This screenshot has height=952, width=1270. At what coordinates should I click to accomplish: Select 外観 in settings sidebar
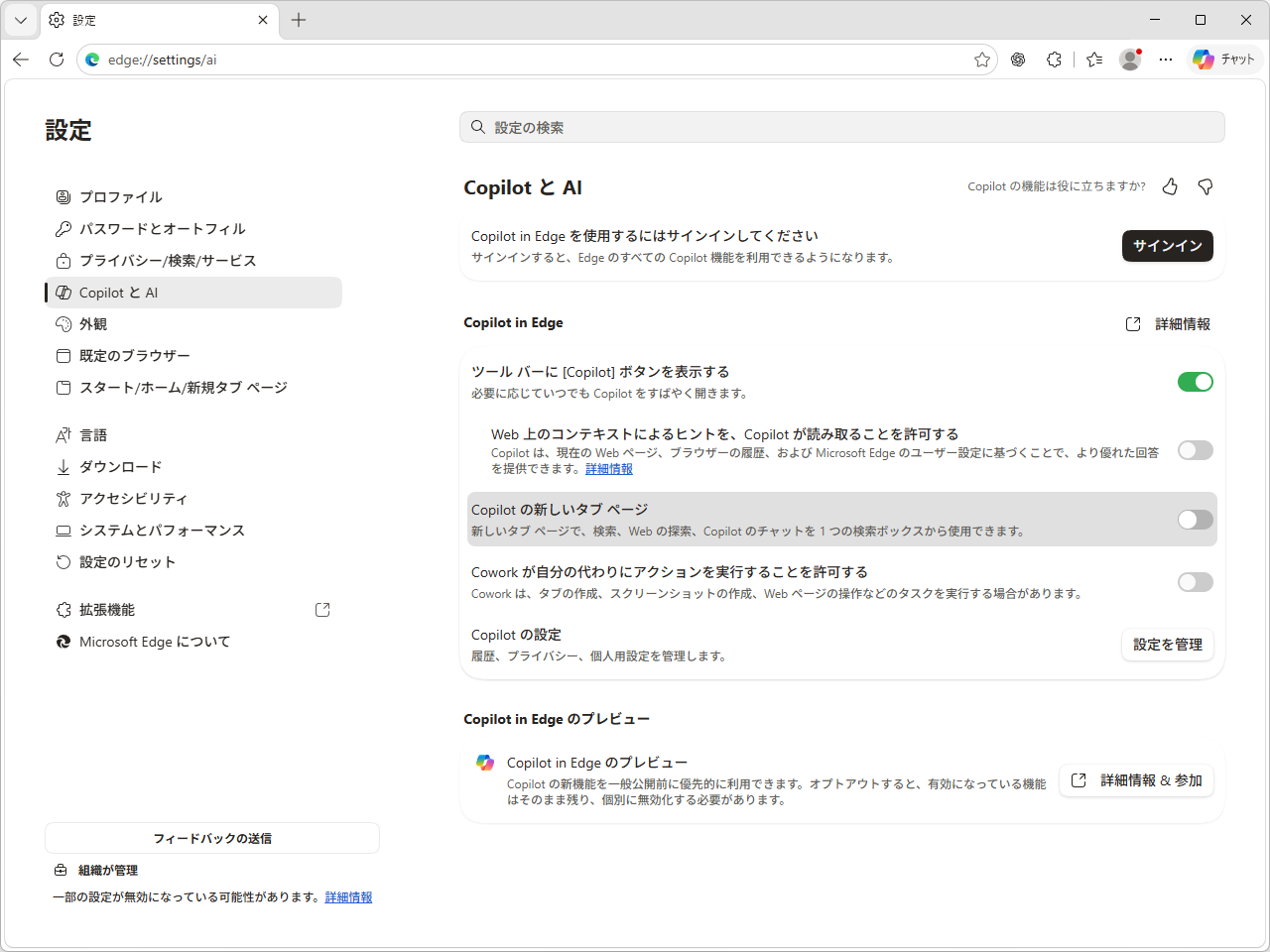point(193,324)
